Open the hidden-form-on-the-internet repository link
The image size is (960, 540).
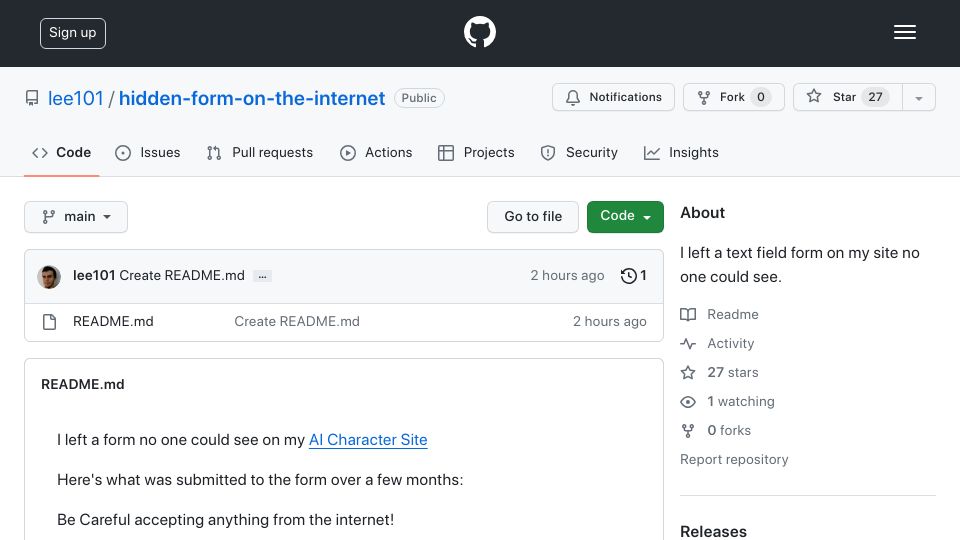pos(252,98)
